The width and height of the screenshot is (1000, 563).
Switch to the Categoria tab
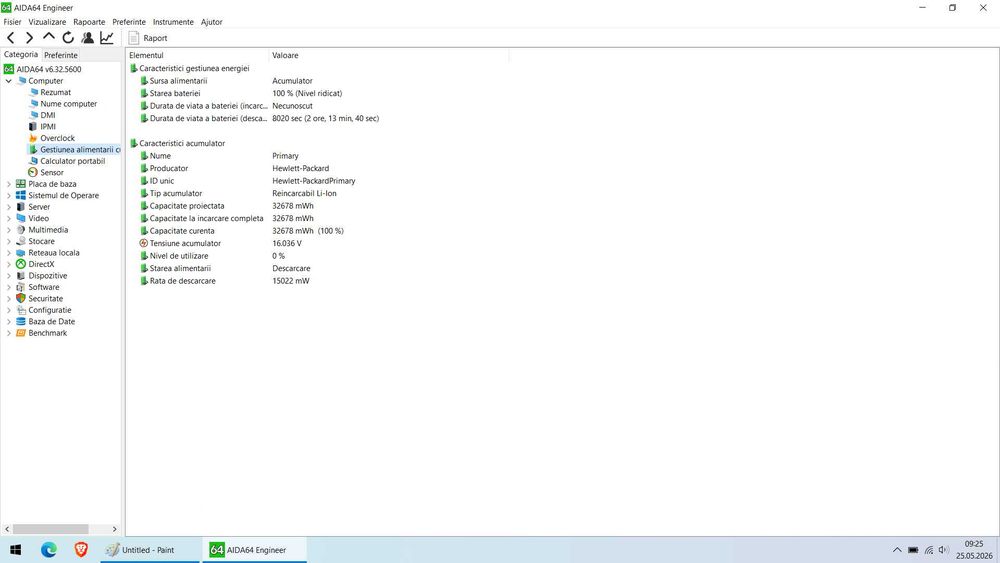tap(20, 55)
